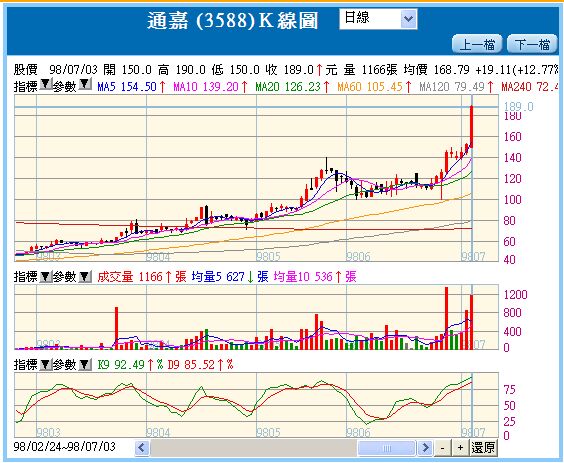This screenshot has height=463, width=564.
Task: Open the price chart 指標 dropdown arrow
Action: (x=45, y=85)
